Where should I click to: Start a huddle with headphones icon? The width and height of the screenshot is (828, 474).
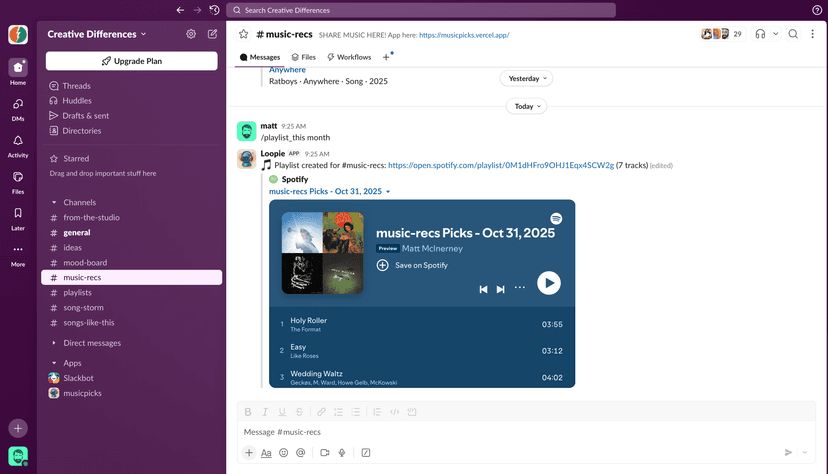point(760,34)
